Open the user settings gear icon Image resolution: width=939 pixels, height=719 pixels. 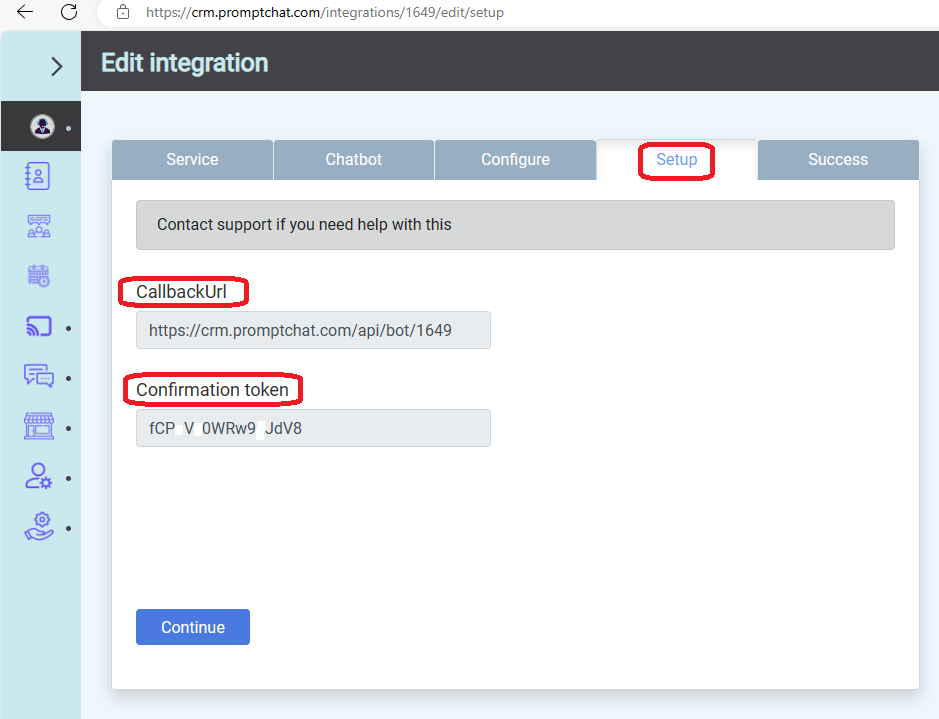click(x=38, y=477)
